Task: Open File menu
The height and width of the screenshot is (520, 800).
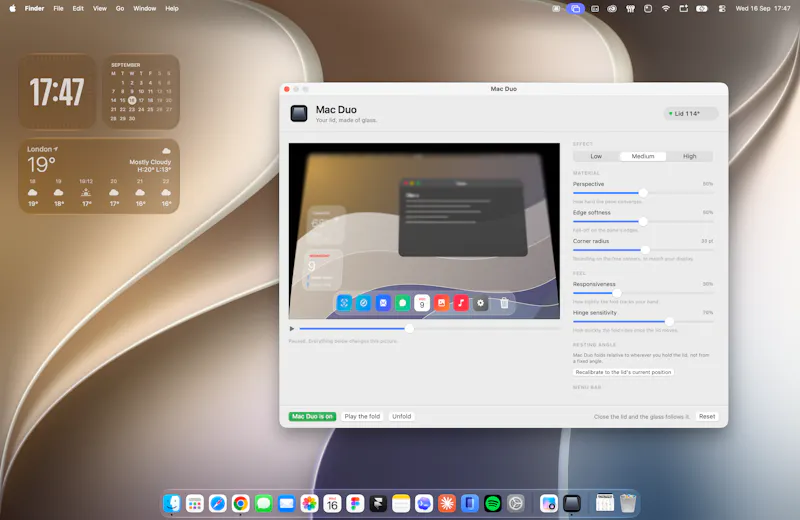Action: [59, 8]
